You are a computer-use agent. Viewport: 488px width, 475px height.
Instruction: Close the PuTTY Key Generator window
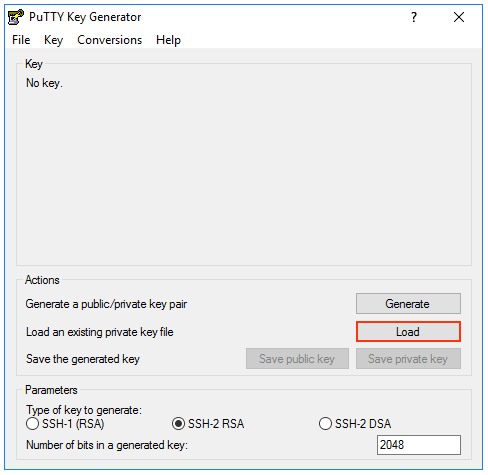point(459,17)
